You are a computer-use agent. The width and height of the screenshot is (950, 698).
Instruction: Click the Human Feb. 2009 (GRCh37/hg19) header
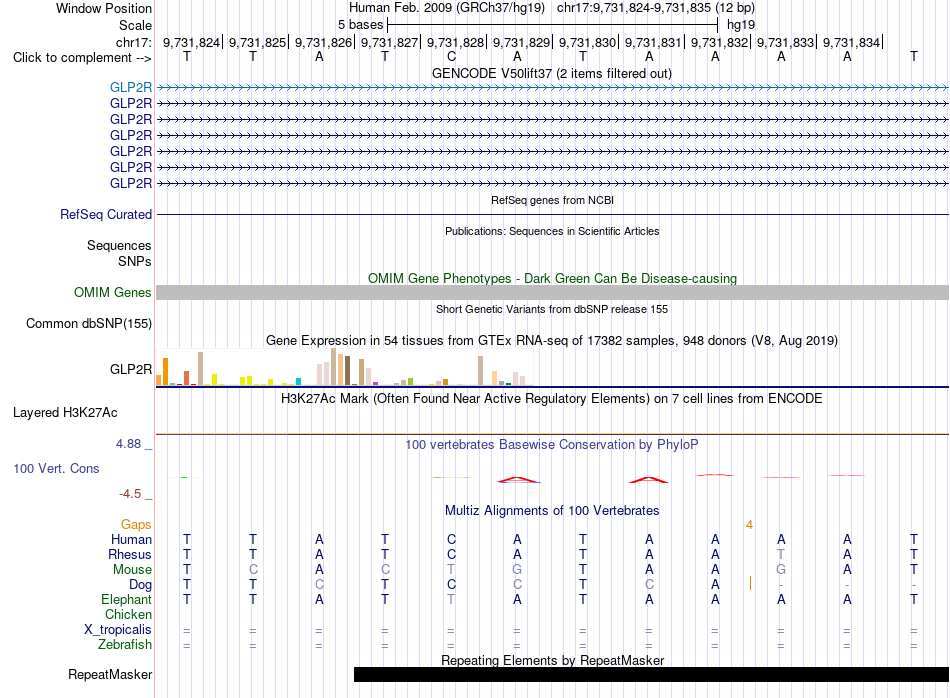coord(447,8)
